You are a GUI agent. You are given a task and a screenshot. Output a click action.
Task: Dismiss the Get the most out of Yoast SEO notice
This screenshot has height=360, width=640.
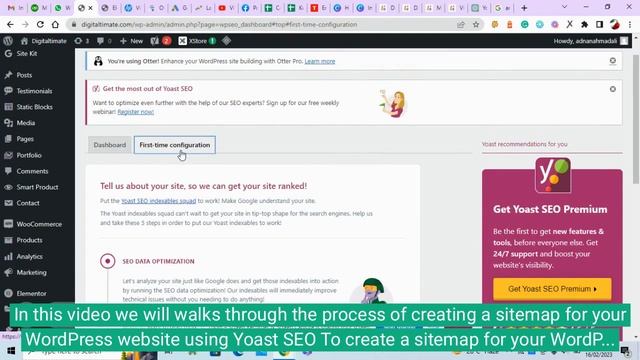[613, 89]
